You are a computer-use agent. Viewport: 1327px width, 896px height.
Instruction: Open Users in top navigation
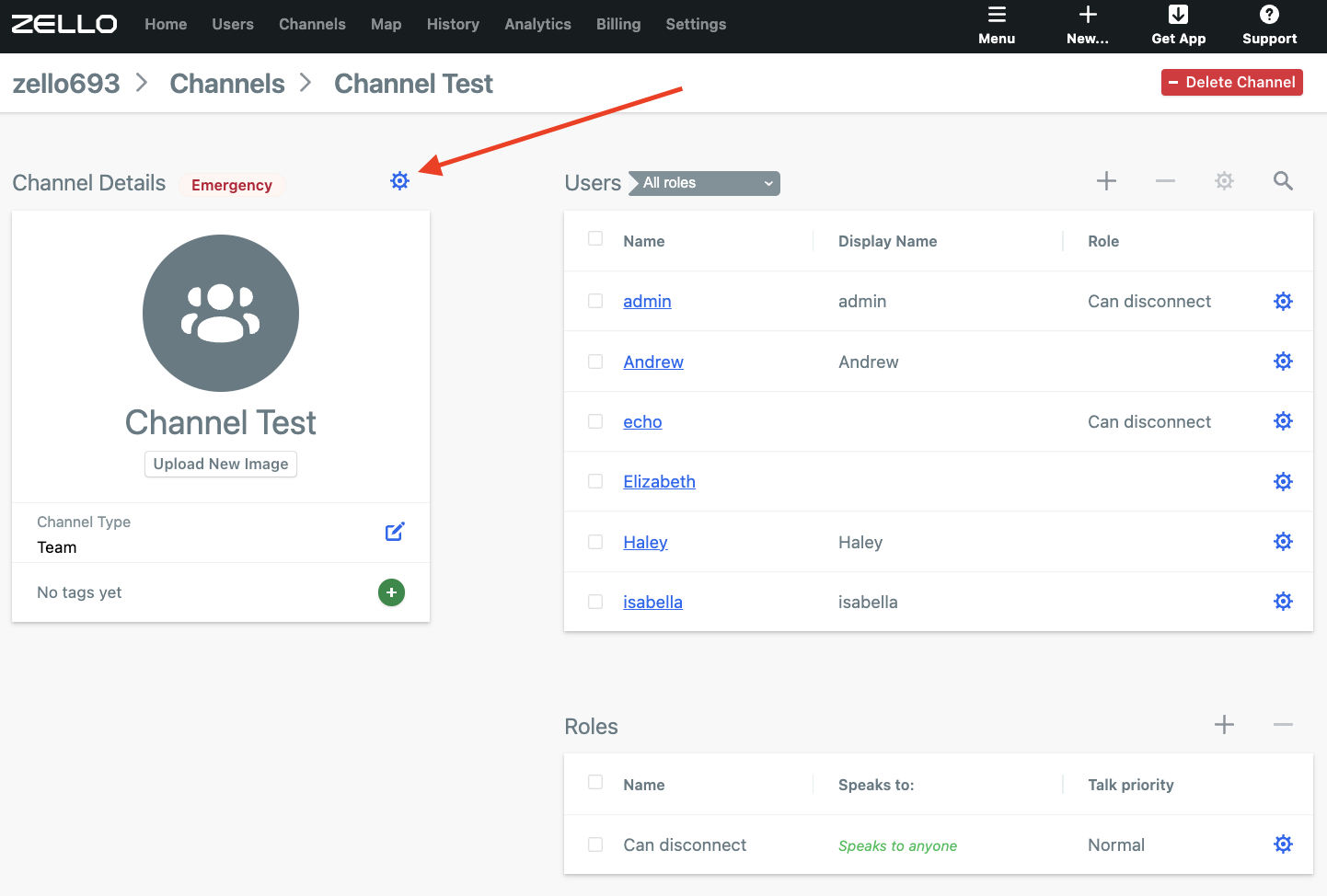pyautogui.click(x=233, y=24)
